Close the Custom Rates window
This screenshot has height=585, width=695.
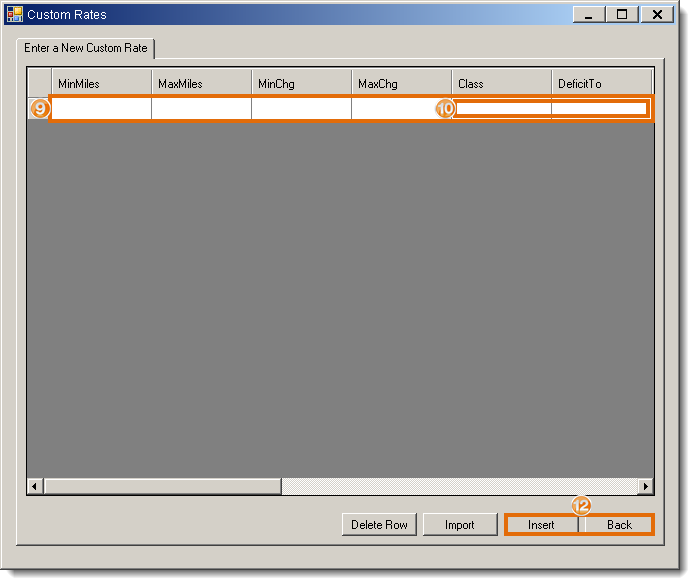click(x=657, y=15)
